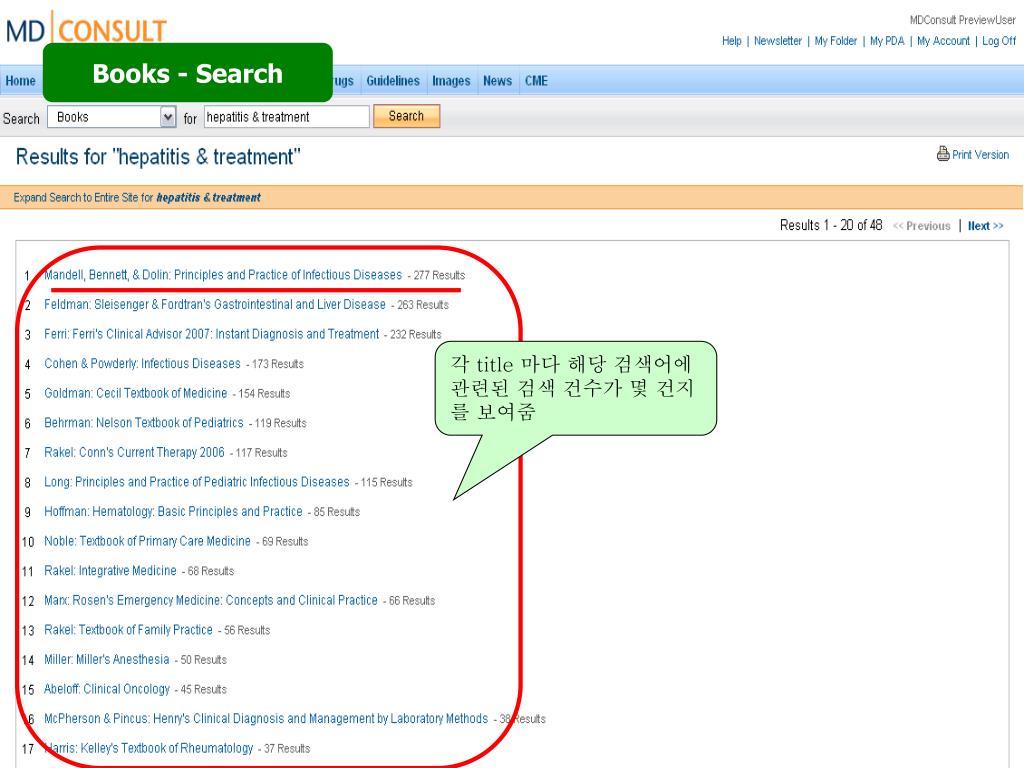Click the MDConsult PreviewUser text

click(x=963, y=20)
